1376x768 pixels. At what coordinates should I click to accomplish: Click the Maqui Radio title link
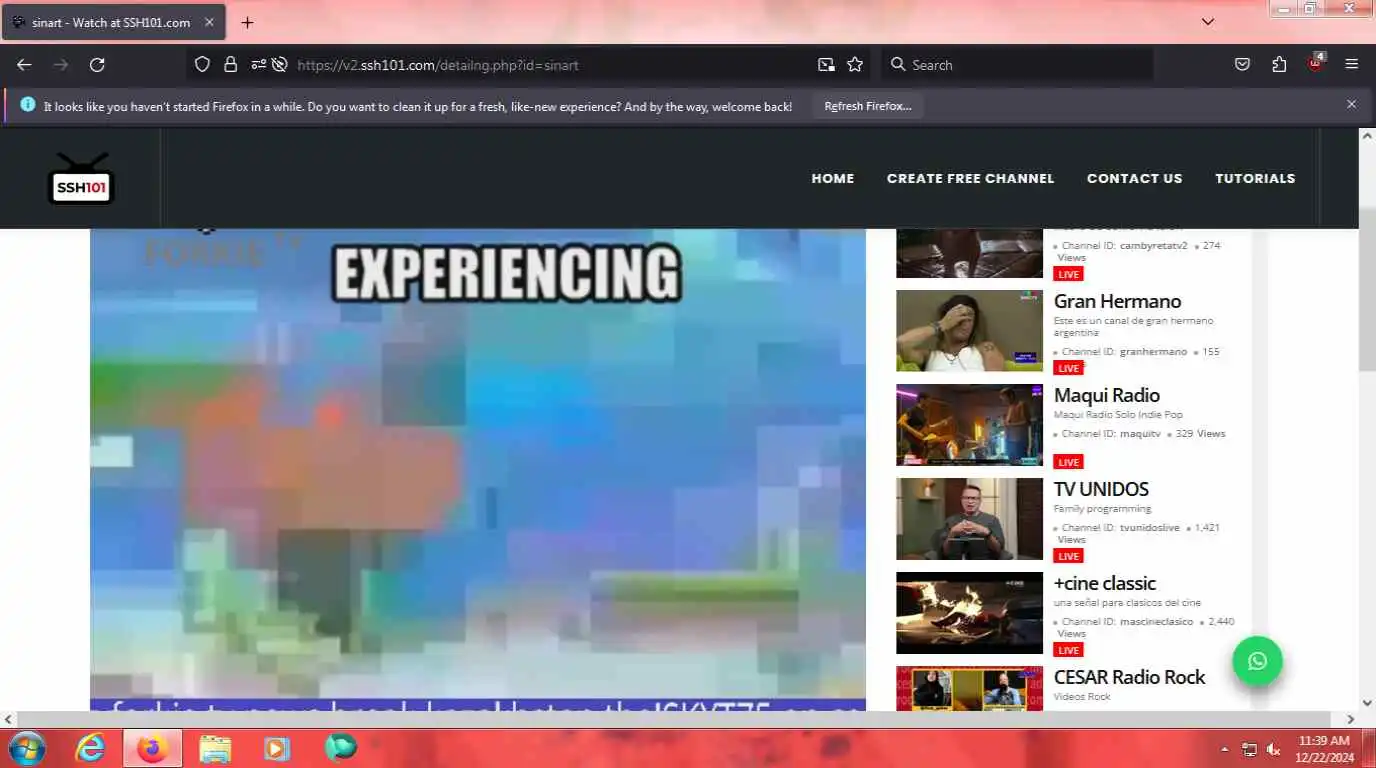point(1107,395)
